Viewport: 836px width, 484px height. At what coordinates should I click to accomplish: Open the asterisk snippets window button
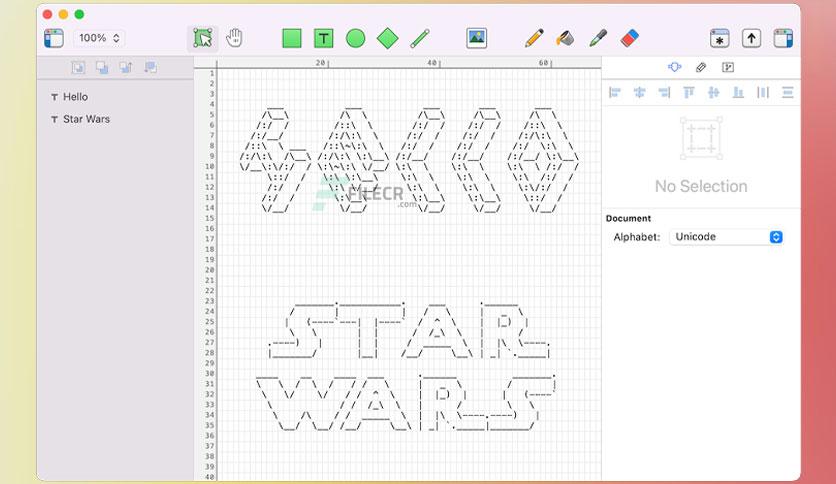[x=719, y=38]
